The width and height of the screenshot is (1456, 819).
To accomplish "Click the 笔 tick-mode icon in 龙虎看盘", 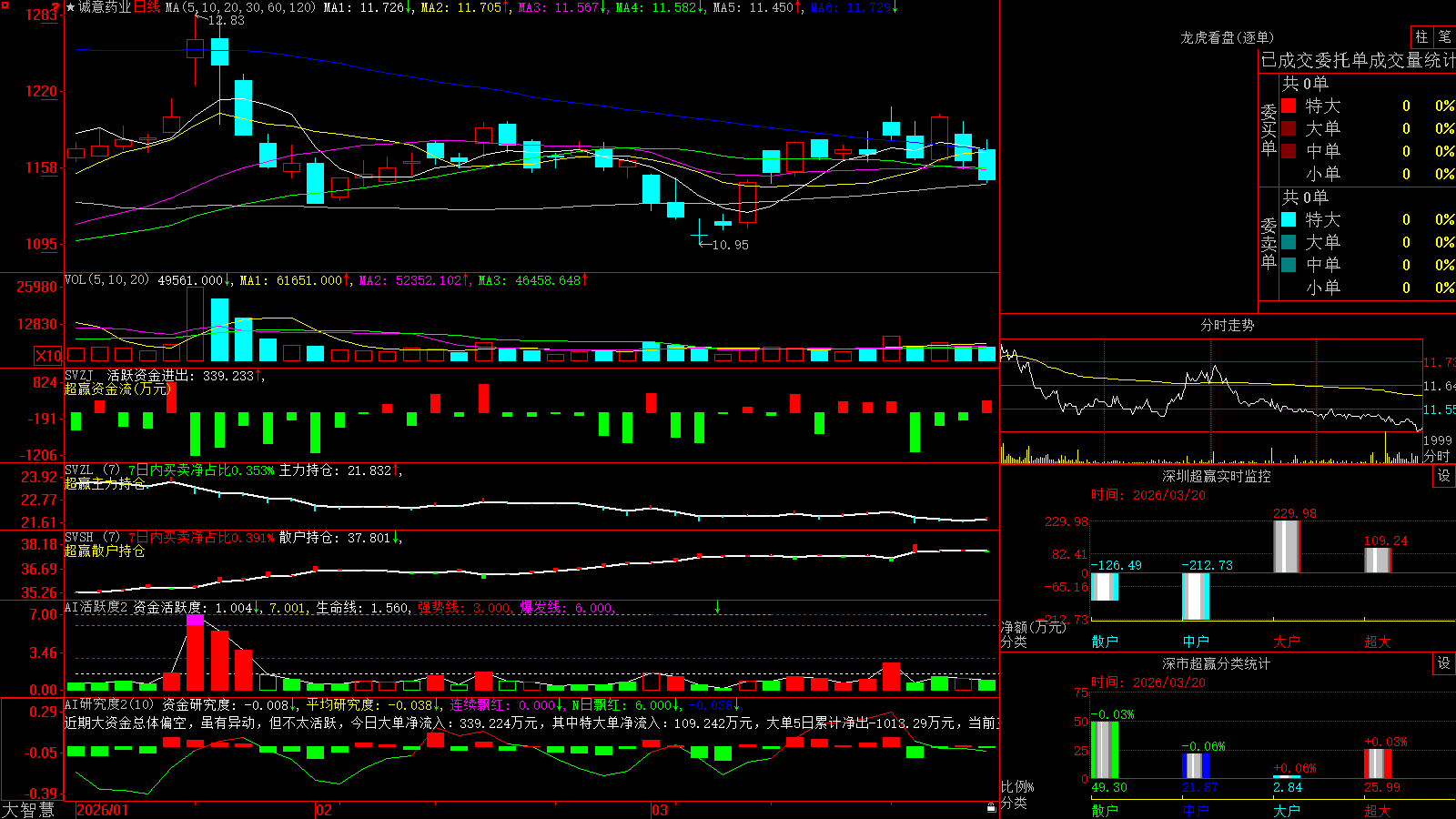I will 1444,36.
